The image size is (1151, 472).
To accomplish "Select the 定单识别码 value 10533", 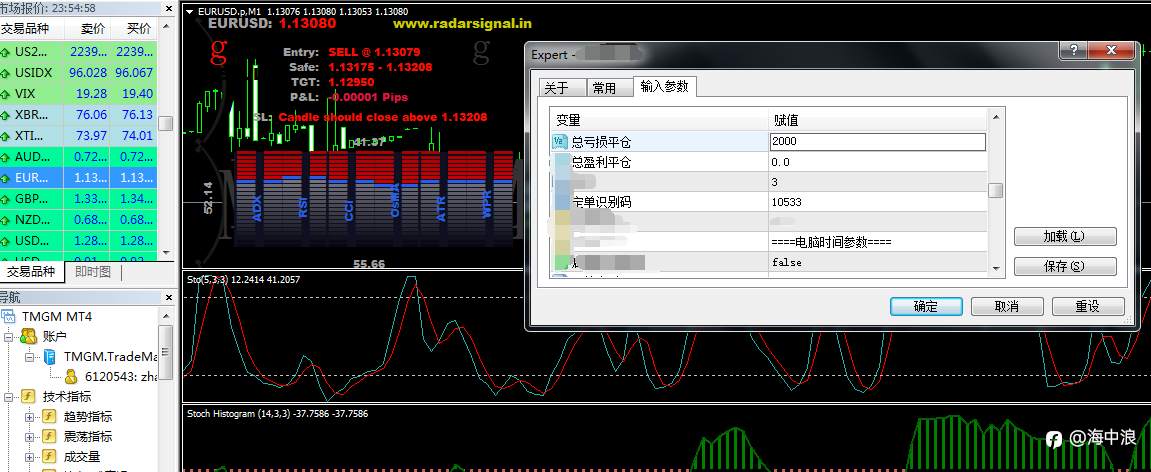I will [x=877, y=202].
